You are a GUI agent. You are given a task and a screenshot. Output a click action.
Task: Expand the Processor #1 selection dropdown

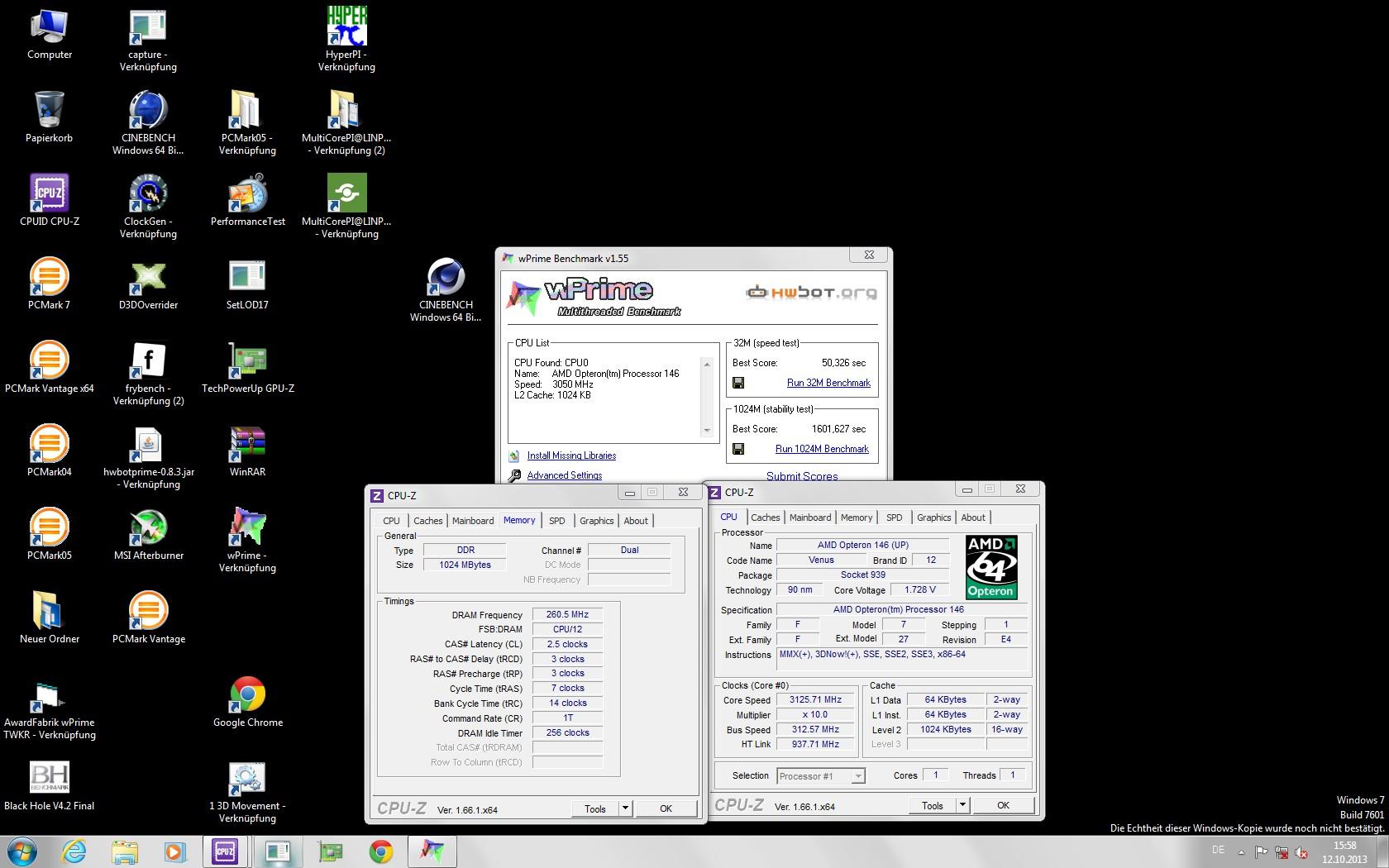click(x=858, y=775)
